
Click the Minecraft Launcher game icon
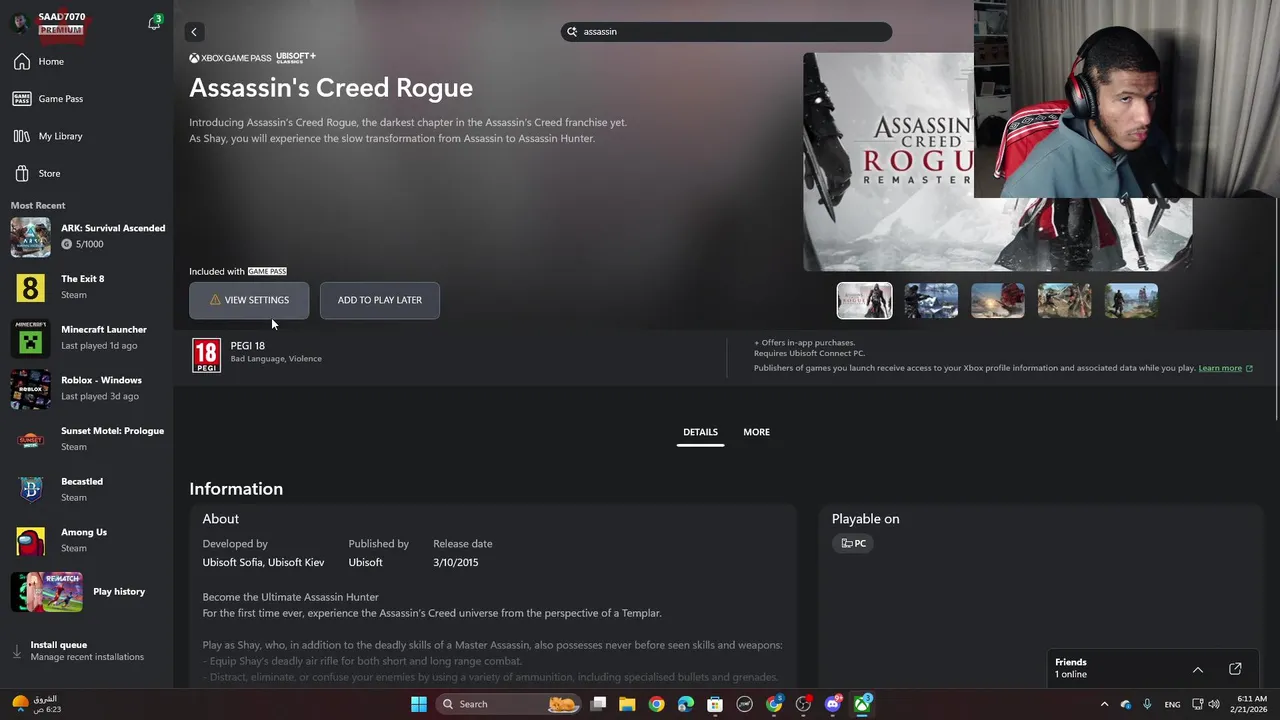30,338
